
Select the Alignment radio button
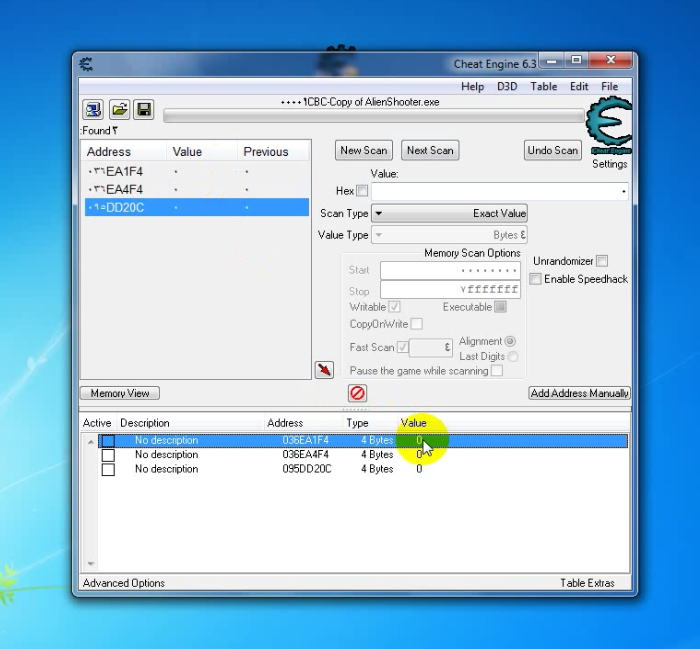pyautogui.click(x=510, y=341)
